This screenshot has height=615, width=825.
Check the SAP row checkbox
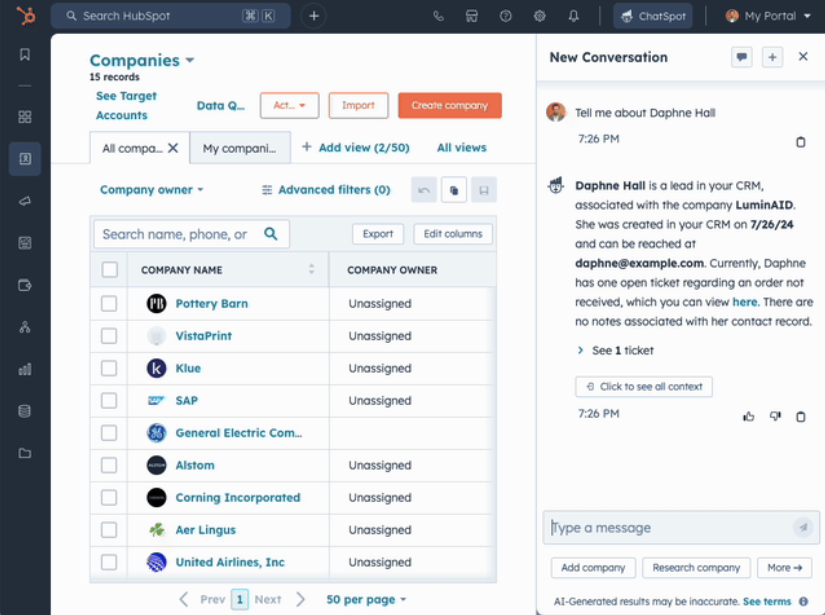coord(109,400)
